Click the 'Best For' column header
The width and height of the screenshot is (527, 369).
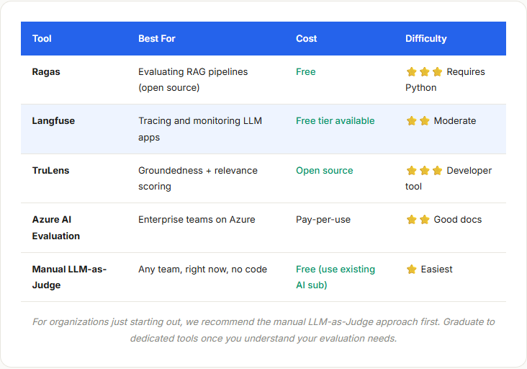coord(157,39)
